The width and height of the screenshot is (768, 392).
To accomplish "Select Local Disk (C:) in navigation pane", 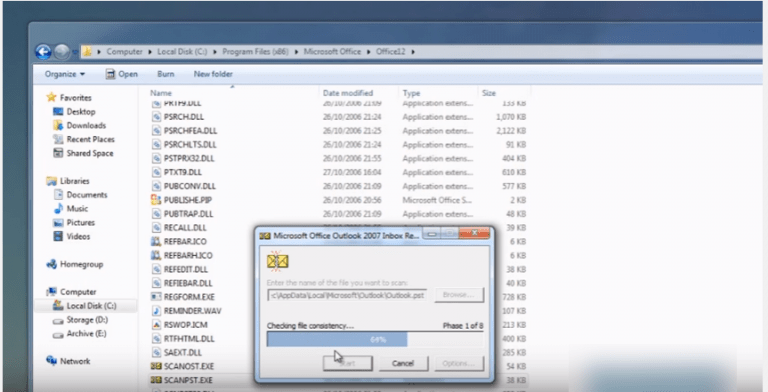I will [85, 306].
